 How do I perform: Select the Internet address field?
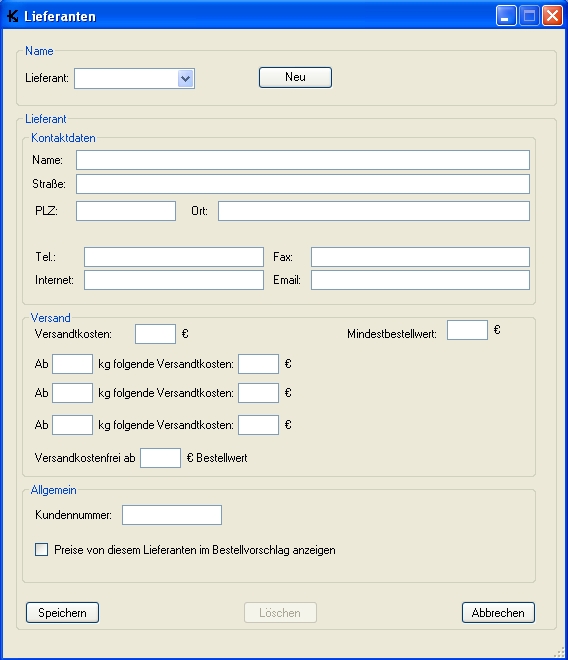[x=174, y=280]
